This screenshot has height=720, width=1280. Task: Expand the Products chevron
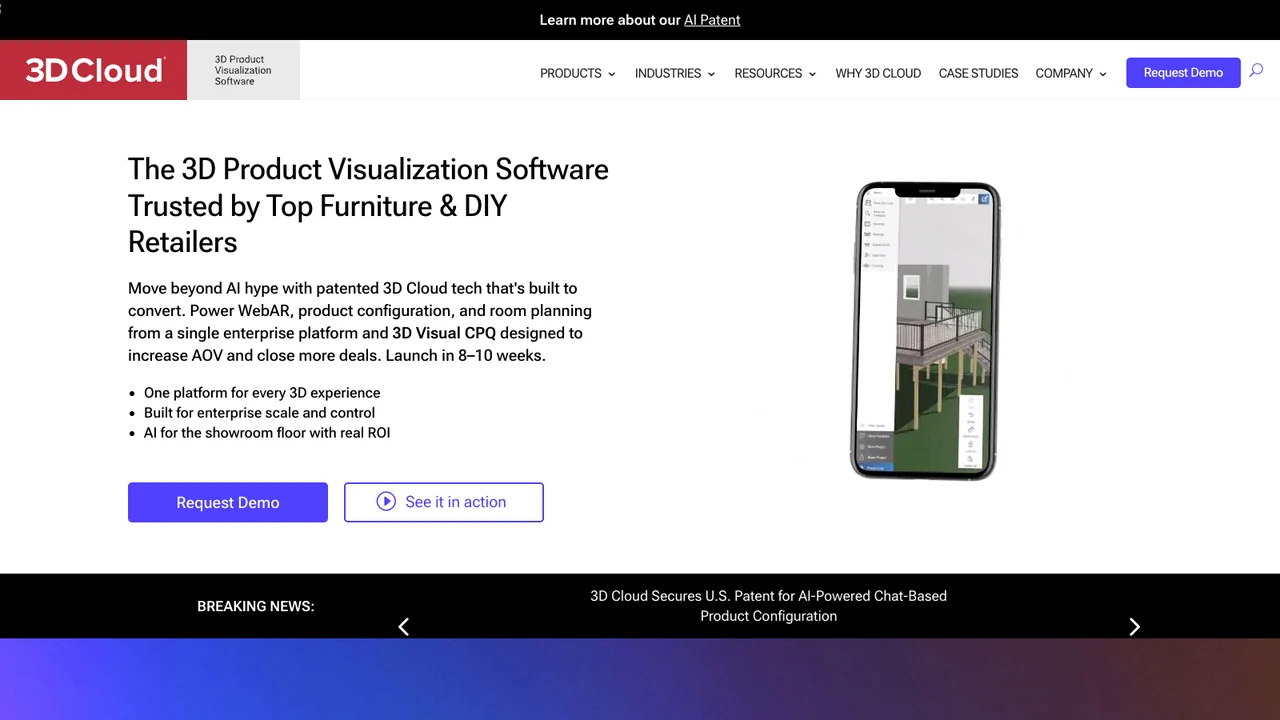coord(611,74)
